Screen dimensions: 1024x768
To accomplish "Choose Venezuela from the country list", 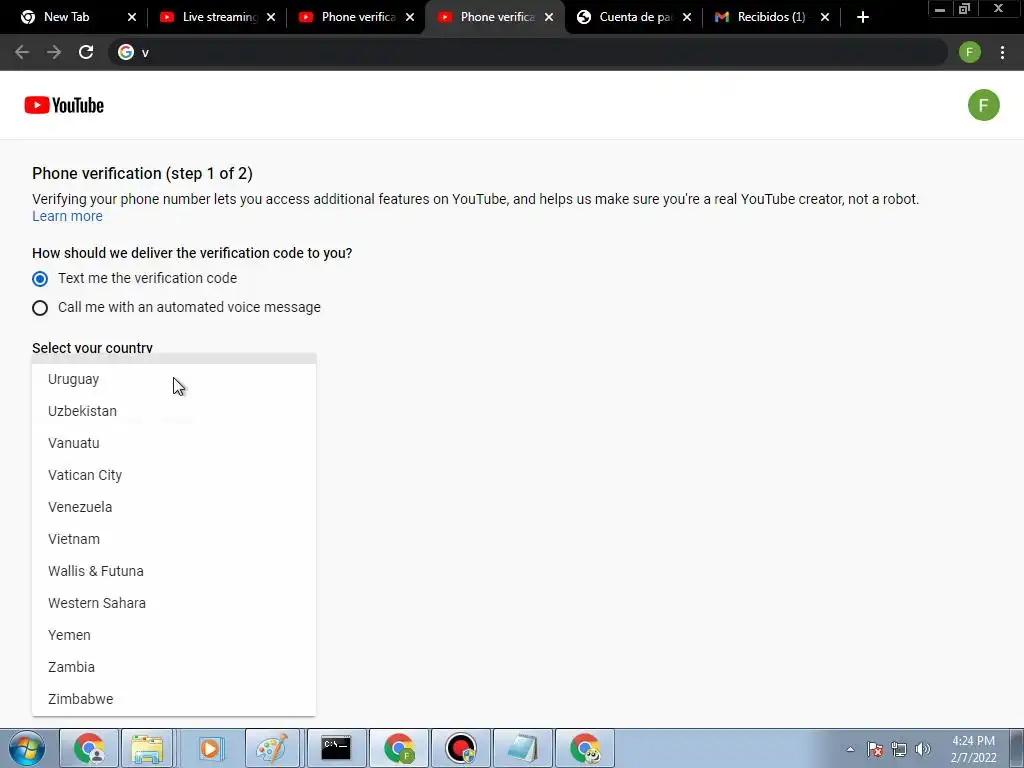I will coord(174,507).
